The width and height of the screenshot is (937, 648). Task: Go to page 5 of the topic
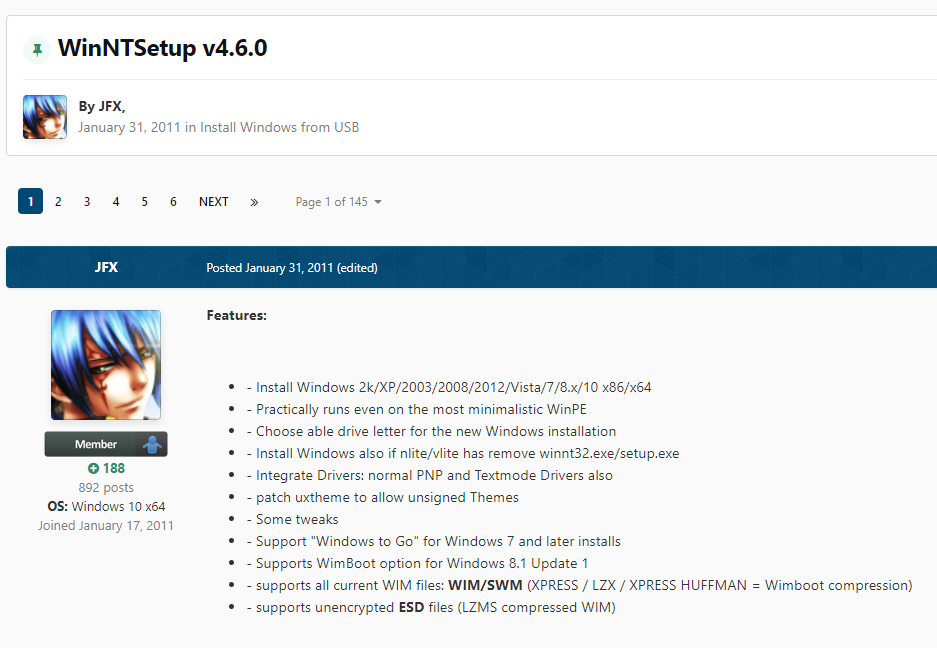tap(145, 202)
